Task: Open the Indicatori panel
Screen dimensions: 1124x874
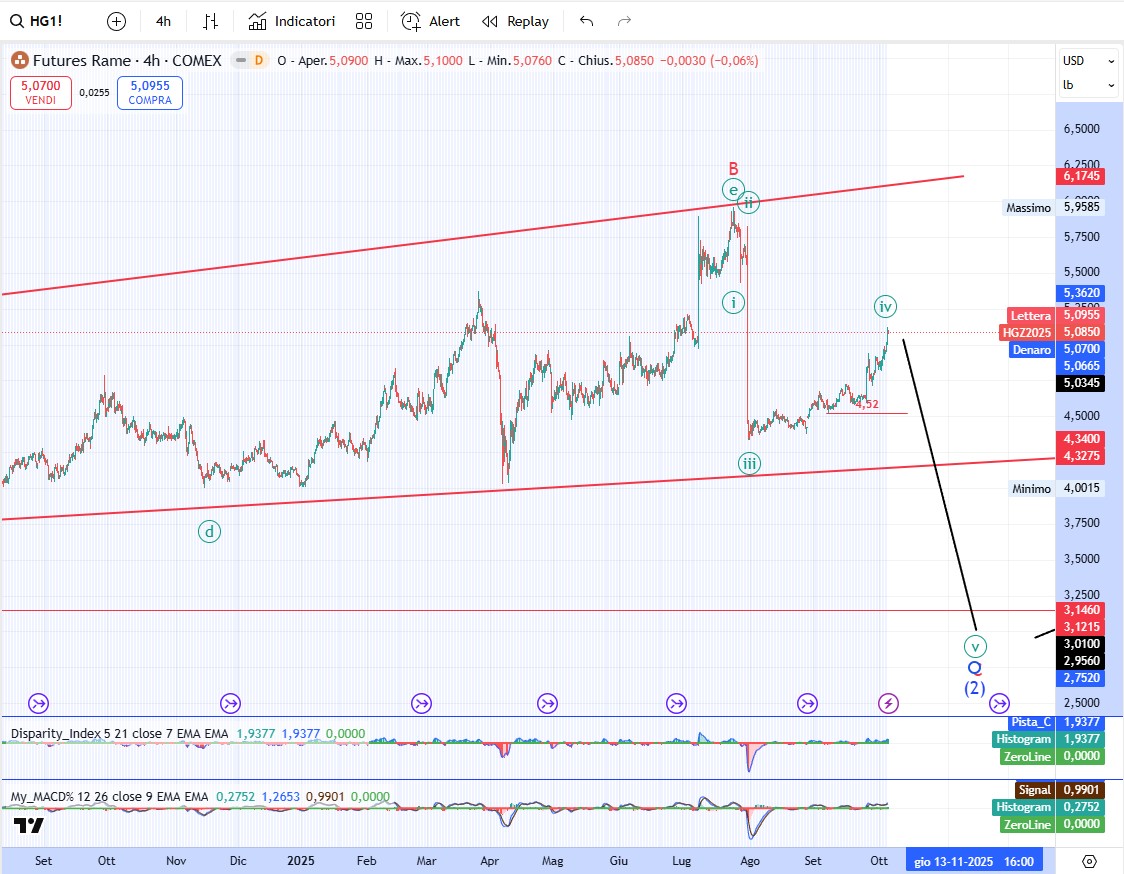Action: [x=292, y=21]
